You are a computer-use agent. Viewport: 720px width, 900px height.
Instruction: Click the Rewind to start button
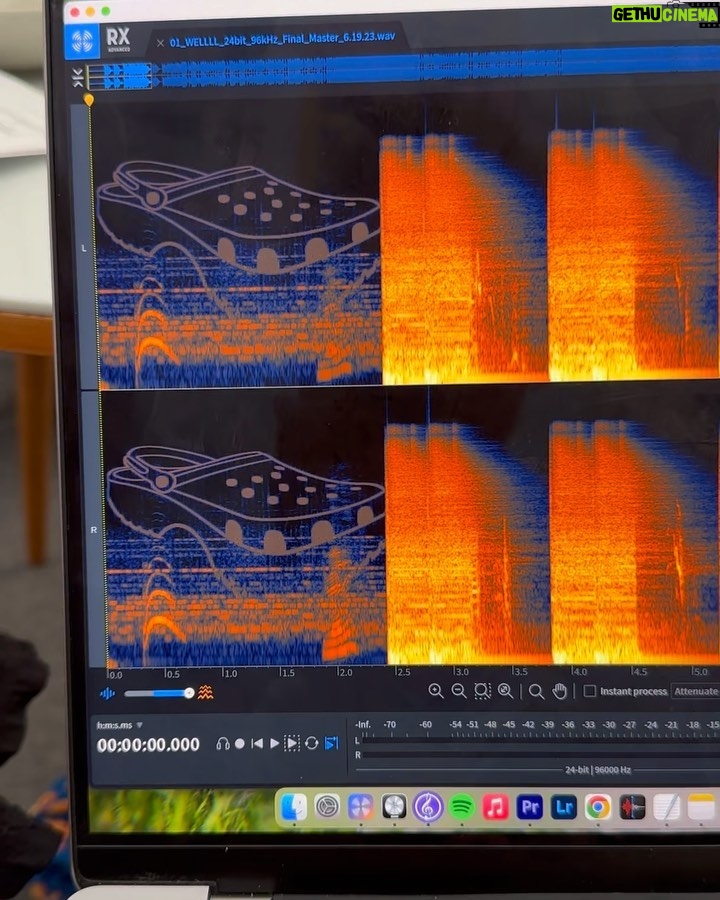tap(257, 744)
